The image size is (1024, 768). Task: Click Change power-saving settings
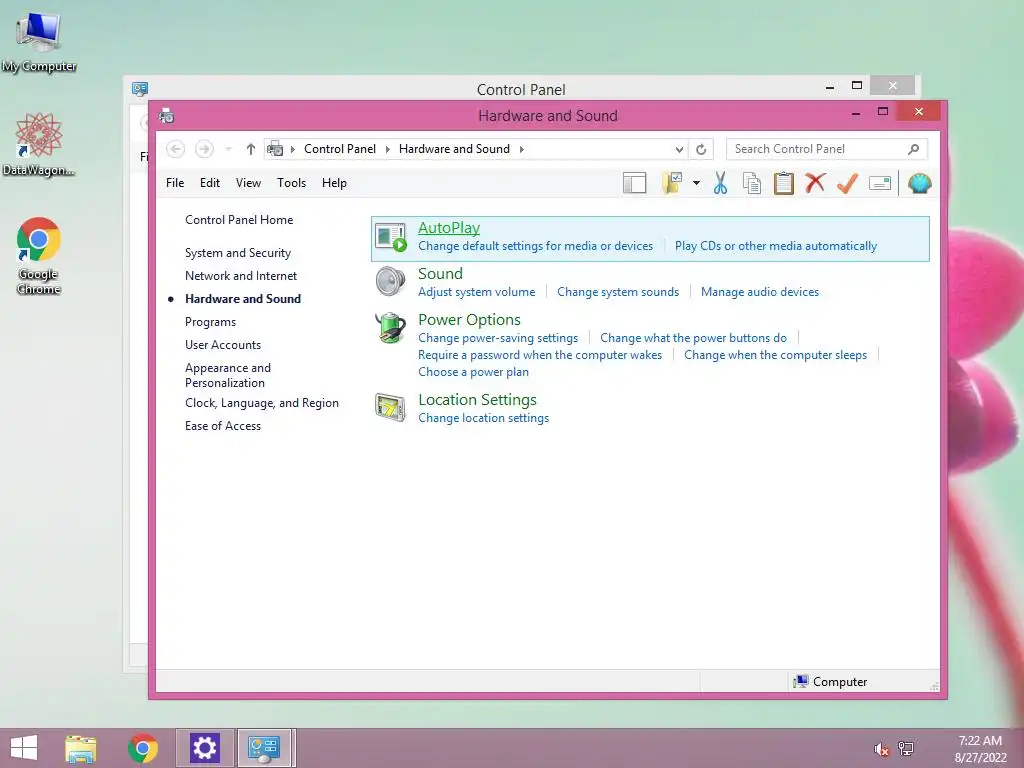(498, 338)
